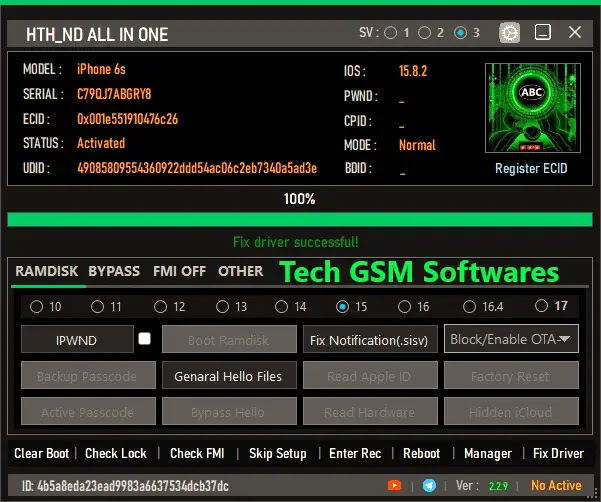Expand the Block/Enable OTA dropdown
The image size is (601, 502).
click(x=511, y=339)
